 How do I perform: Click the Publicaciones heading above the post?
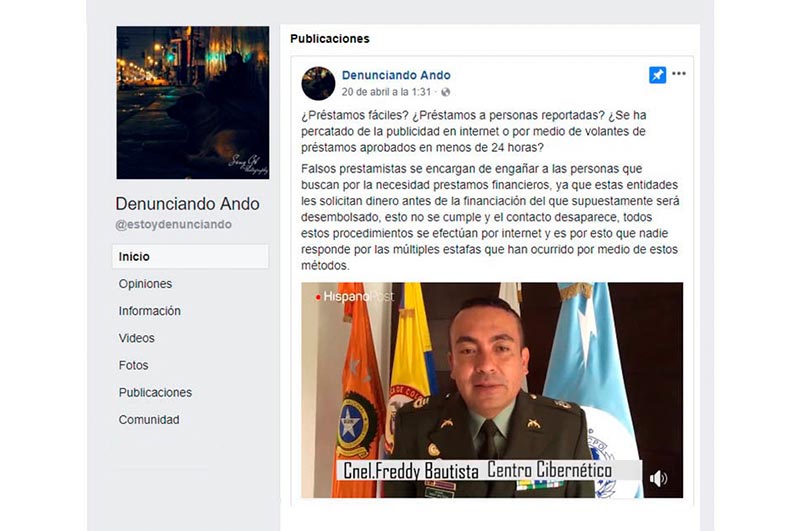(x=330, y=39)
